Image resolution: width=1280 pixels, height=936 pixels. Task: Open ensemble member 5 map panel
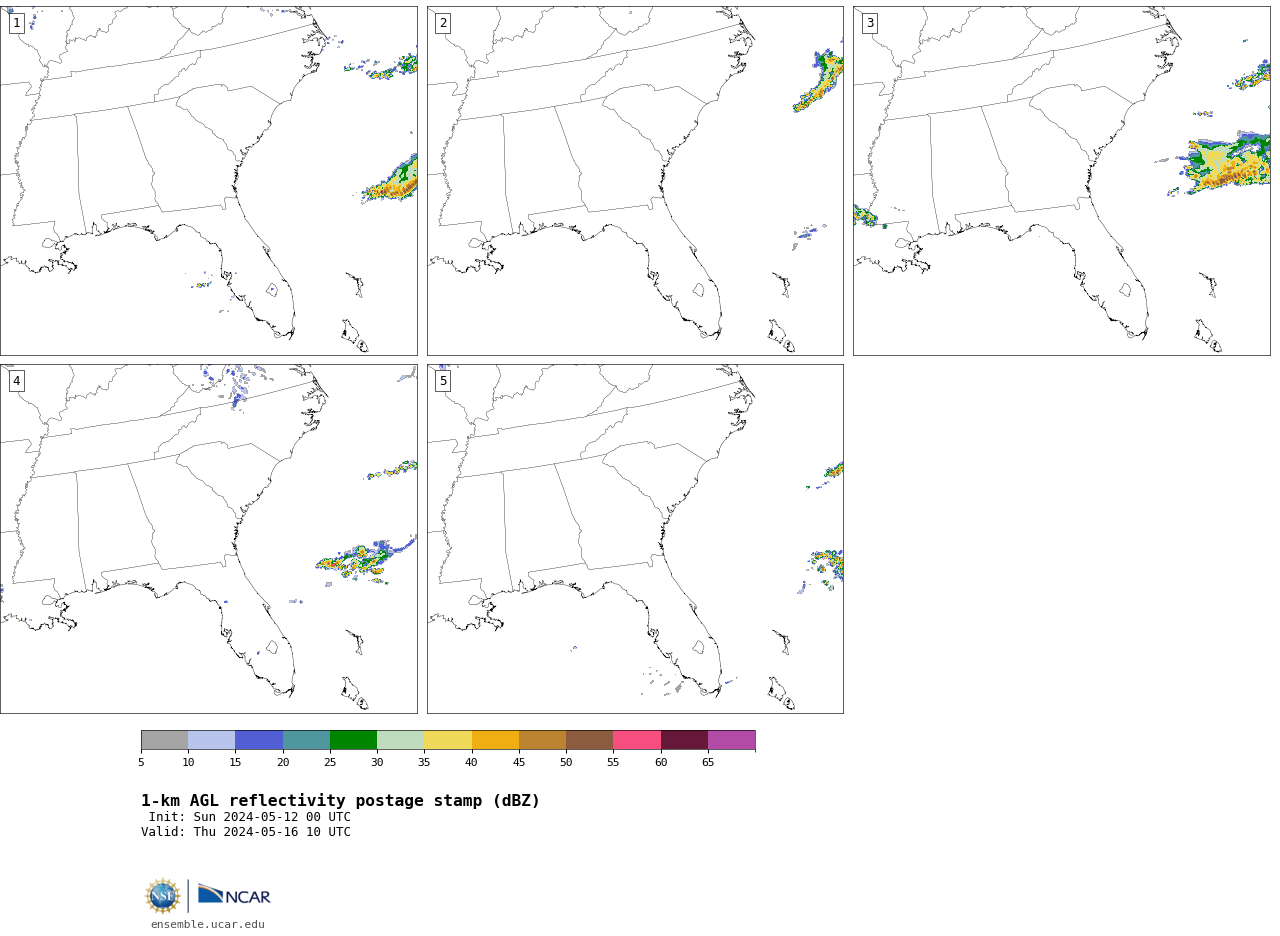point(635,539)
